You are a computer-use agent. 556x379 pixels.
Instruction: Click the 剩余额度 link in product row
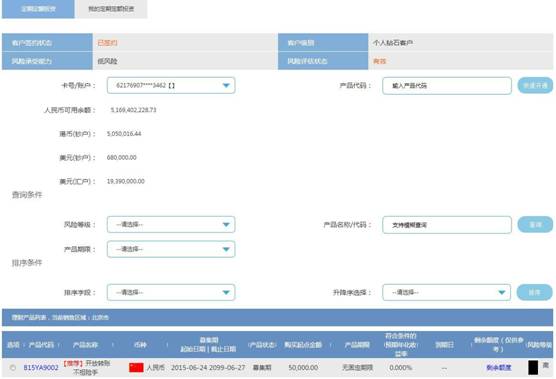click(x=499, y=368)
